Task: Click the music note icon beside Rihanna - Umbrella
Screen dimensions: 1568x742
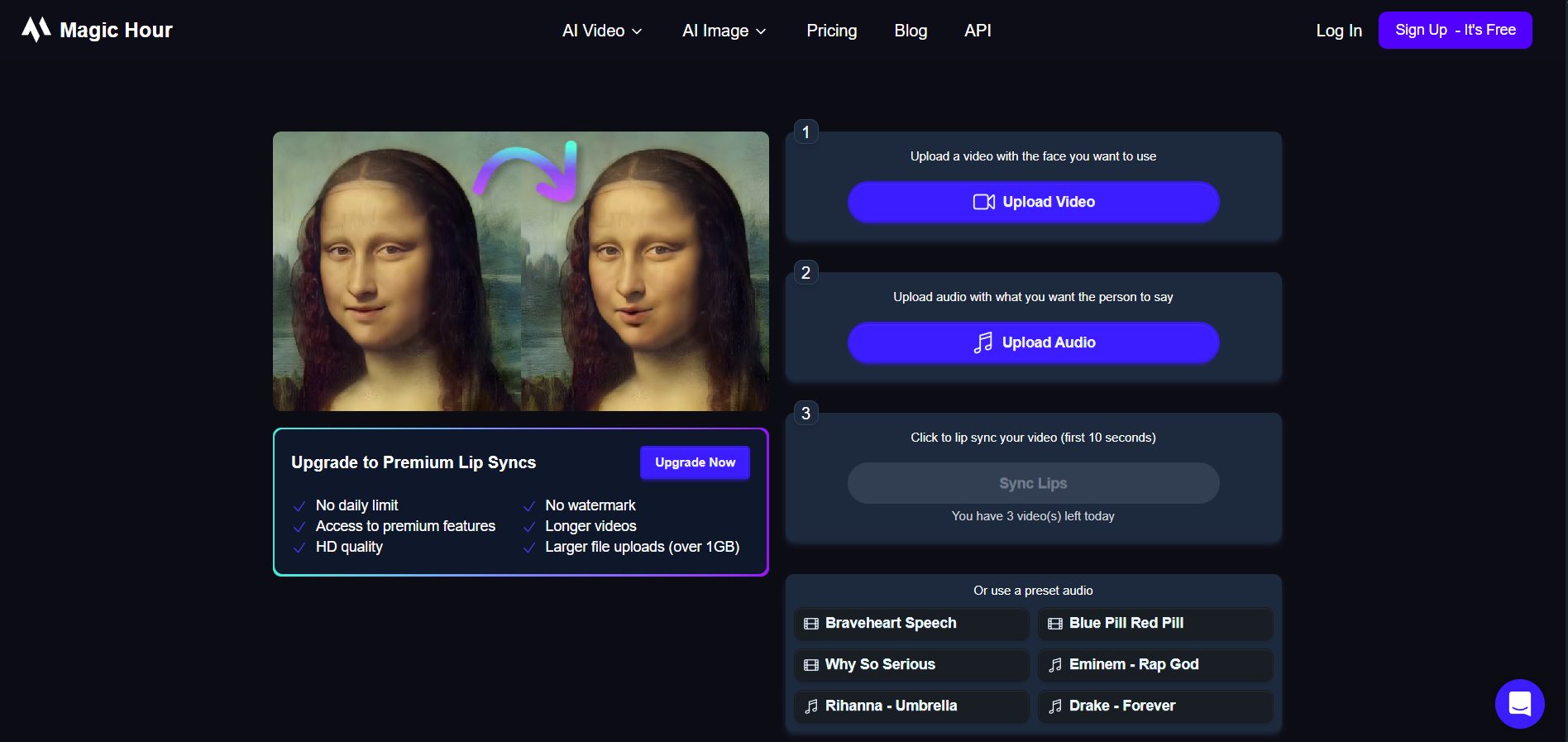Action: (x=811, y=706)
